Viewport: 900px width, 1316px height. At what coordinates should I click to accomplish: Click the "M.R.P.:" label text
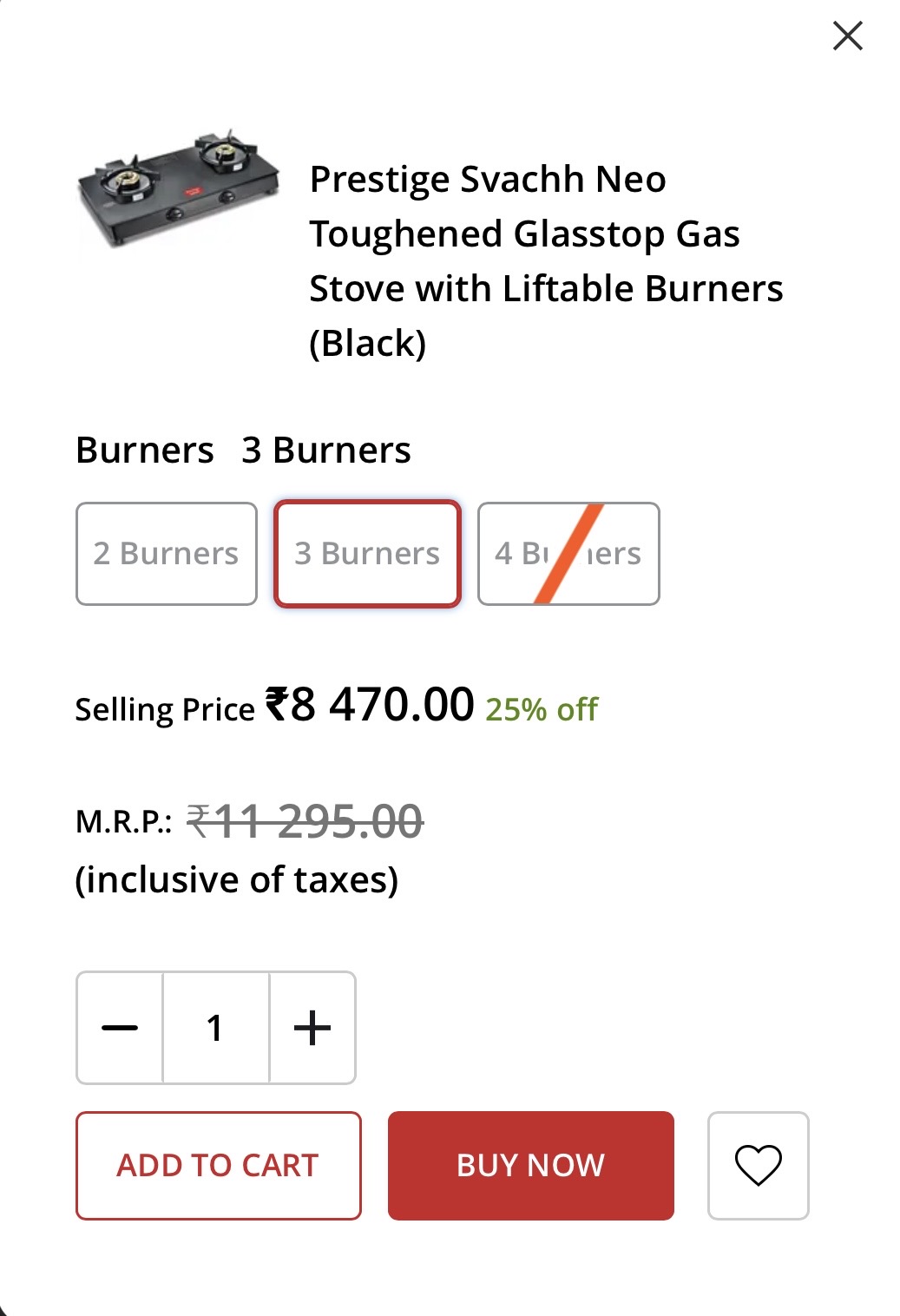tap(123, 821)
